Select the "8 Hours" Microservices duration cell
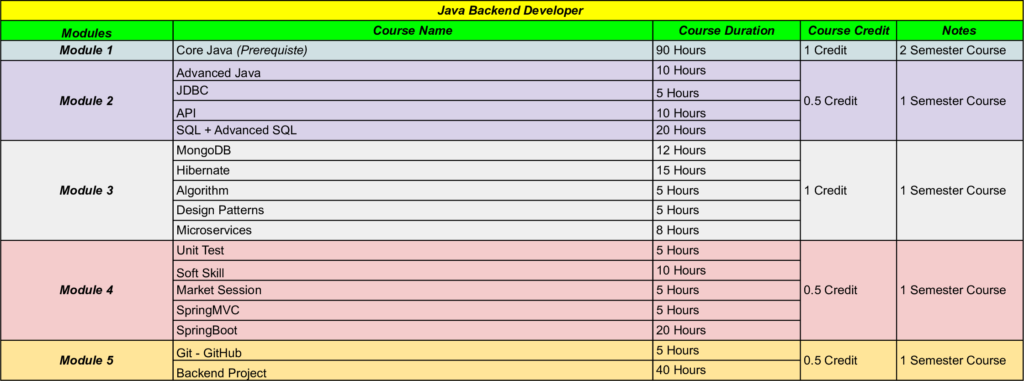 coord(727,230)
